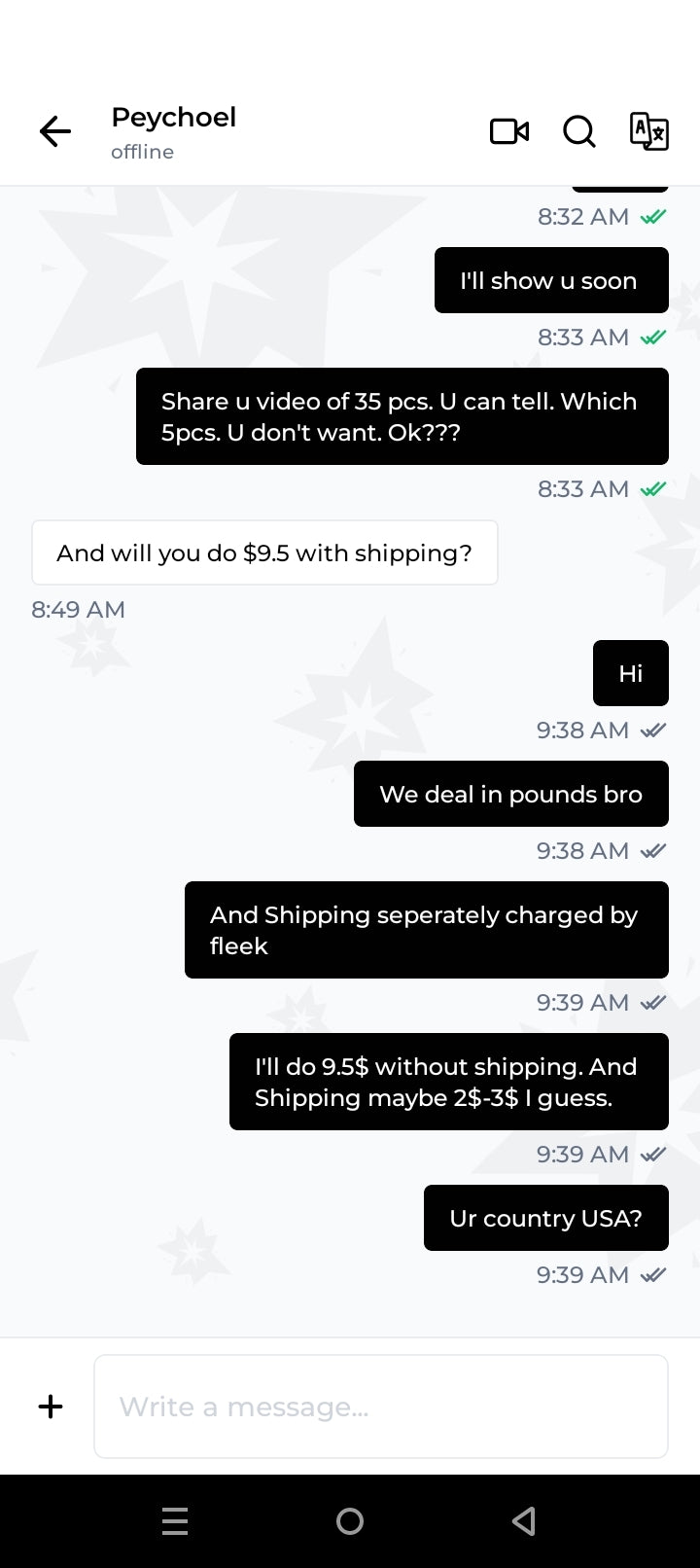The width and height of the screenshot is (700, 1568).
Task: Tap the 'Ur country USA?' message
Action: [546, 1218]
